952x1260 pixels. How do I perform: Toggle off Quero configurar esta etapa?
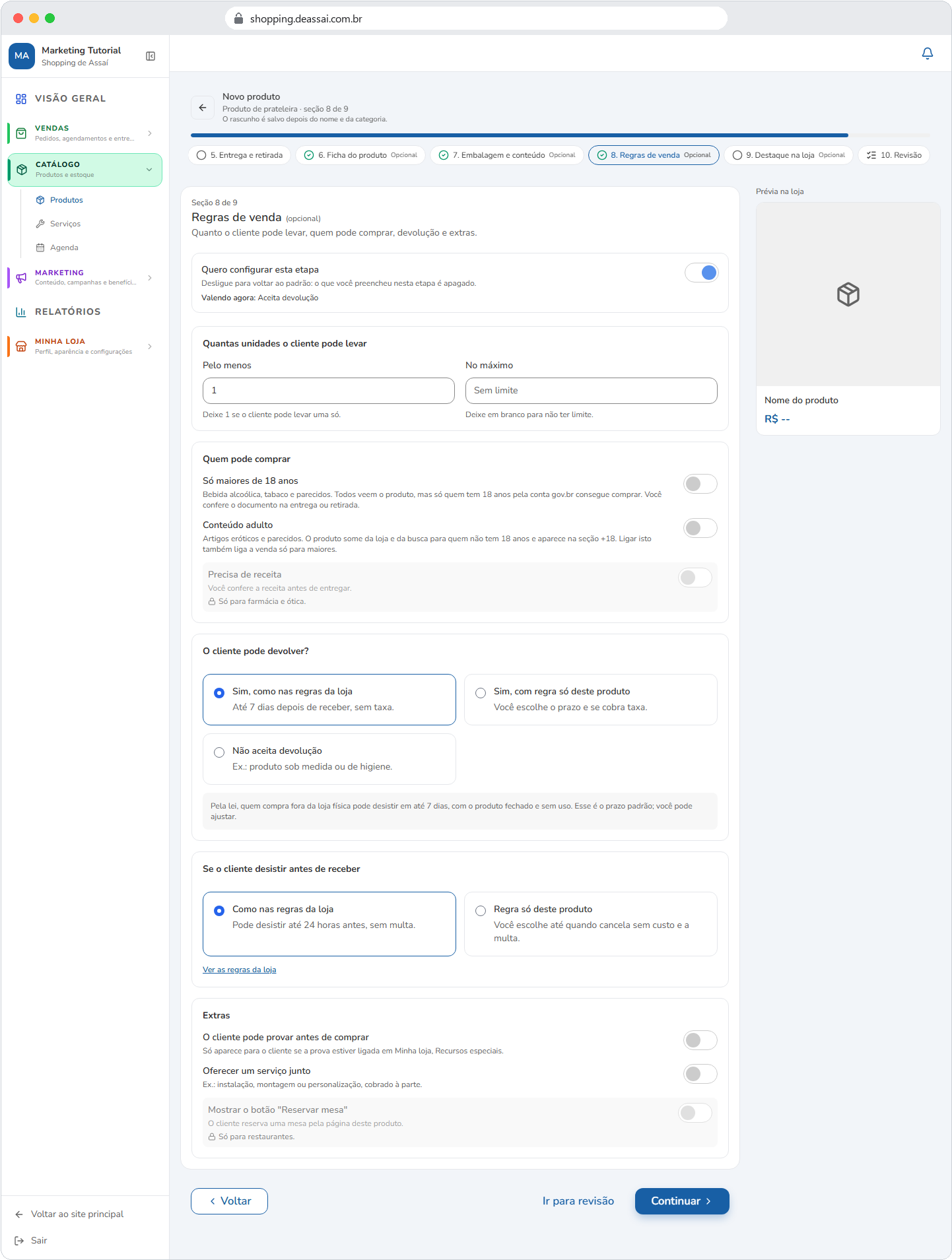[x=701, y=273]
